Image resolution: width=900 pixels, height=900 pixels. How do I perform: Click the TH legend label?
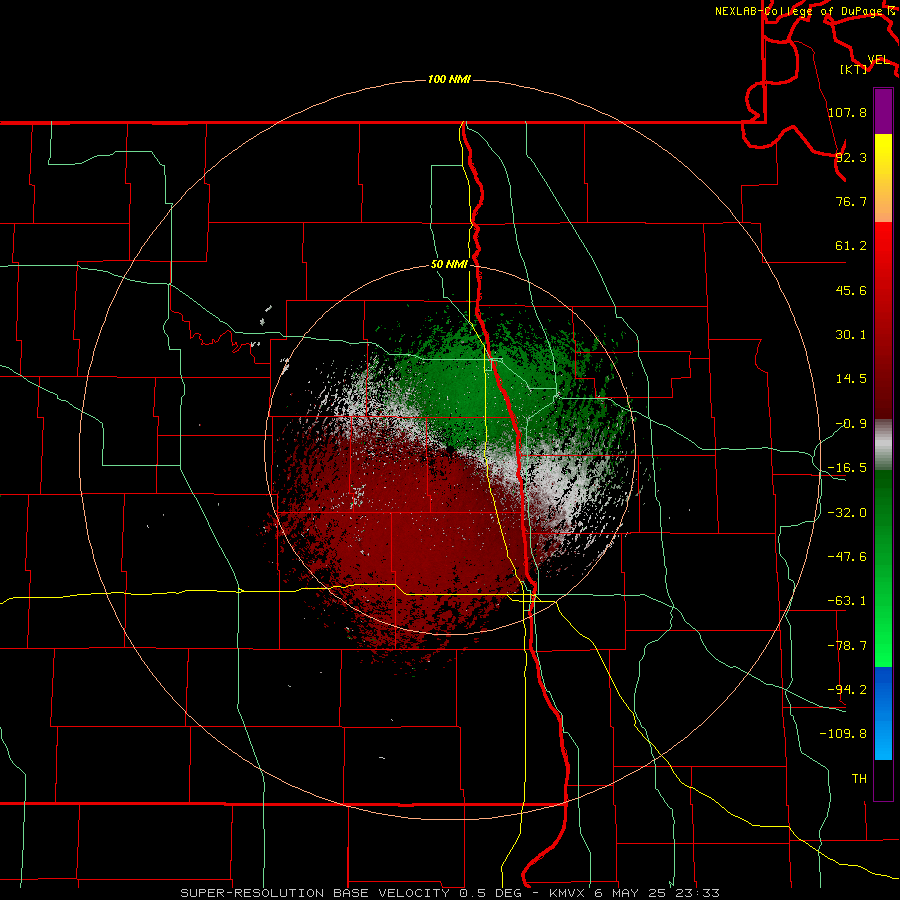[859, 778]
